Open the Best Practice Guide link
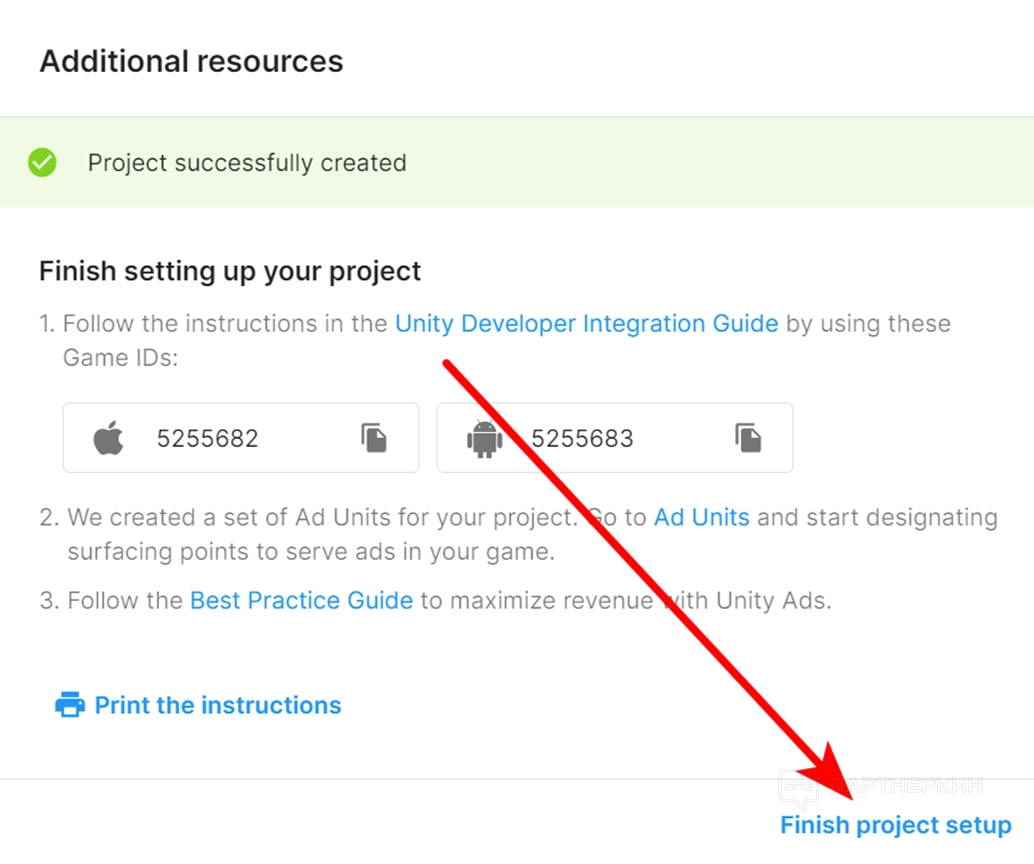 pos(301,601)
